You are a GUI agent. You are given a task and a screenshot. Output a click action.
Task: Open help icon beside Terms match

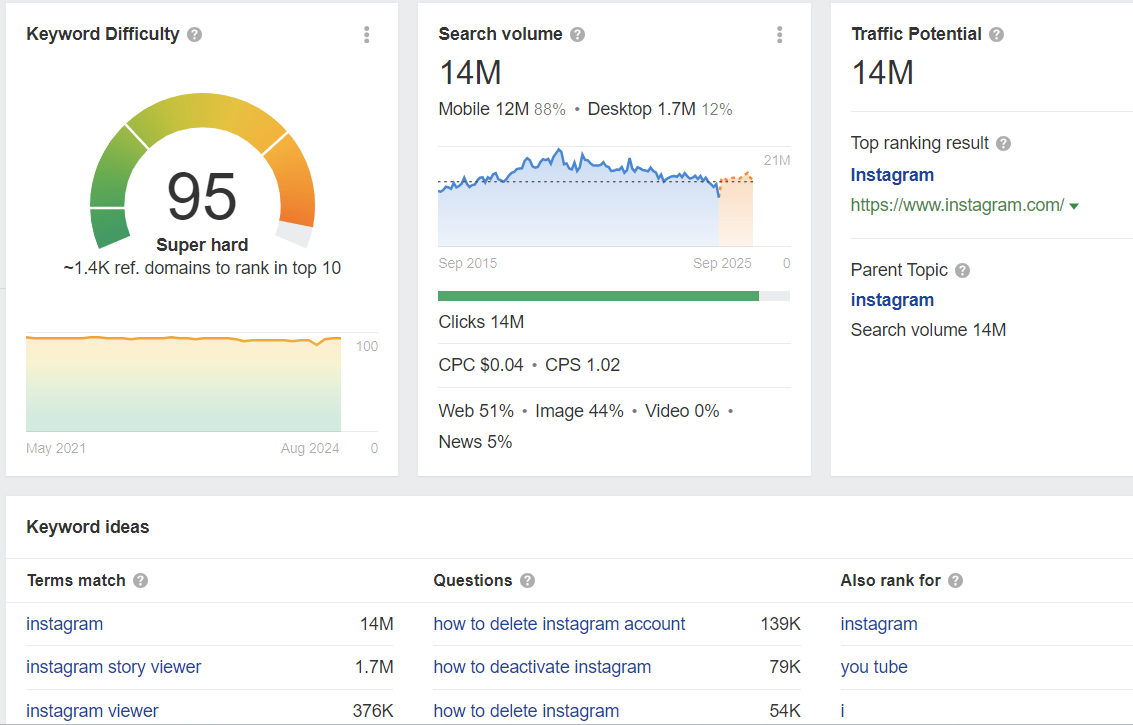141,580
